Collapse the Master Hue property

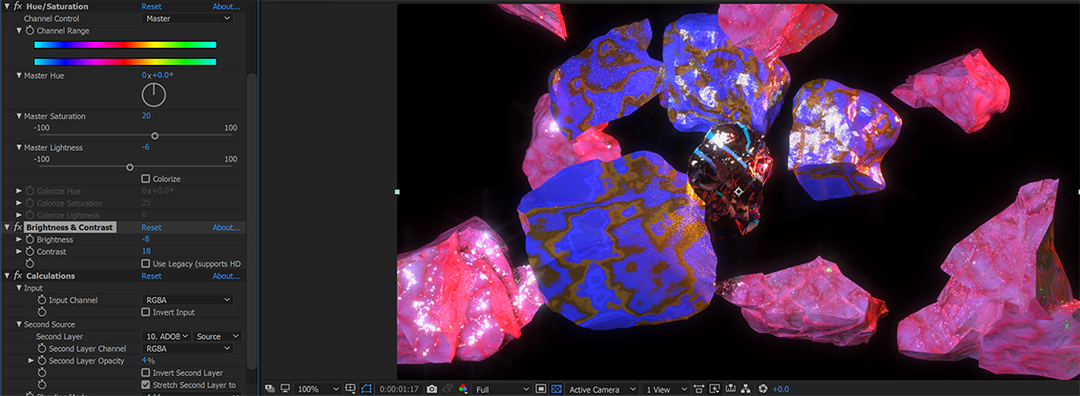click(19, 75)
